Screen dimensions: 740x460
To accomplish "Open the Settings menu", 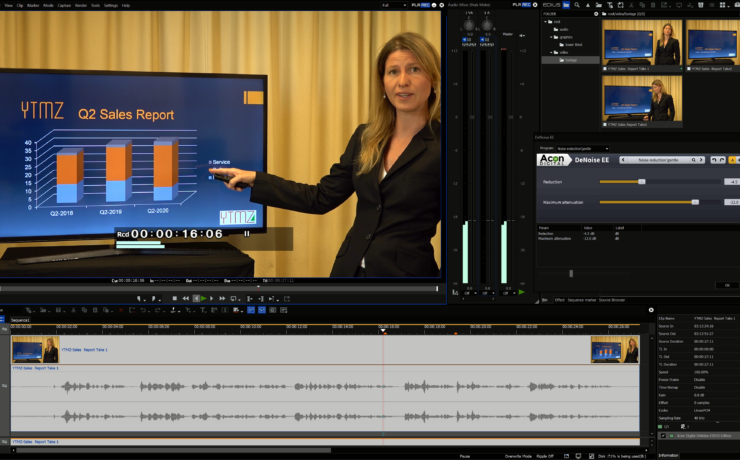I will tap(110, 5).
